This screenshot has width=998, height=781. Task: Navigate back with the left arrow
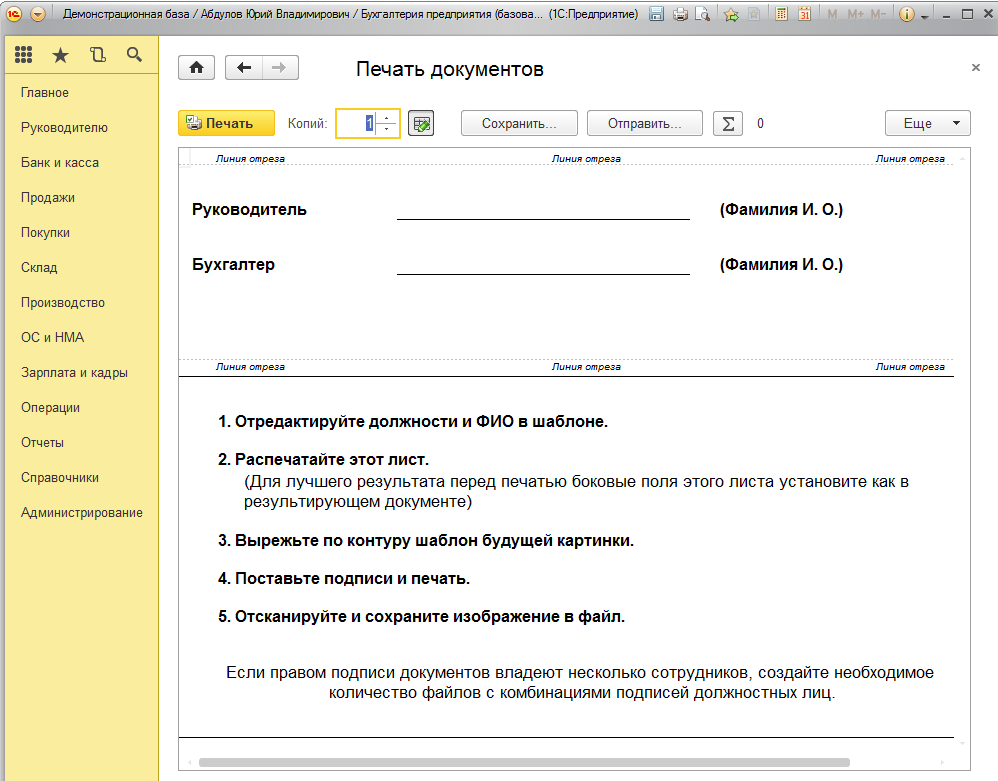[244, 68]
